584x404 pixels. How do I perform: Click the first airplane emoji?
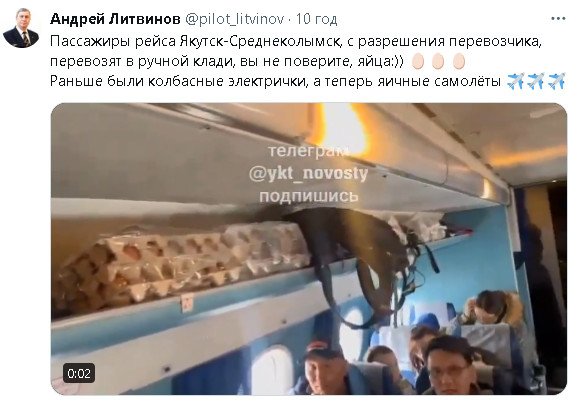click(515, 81)
